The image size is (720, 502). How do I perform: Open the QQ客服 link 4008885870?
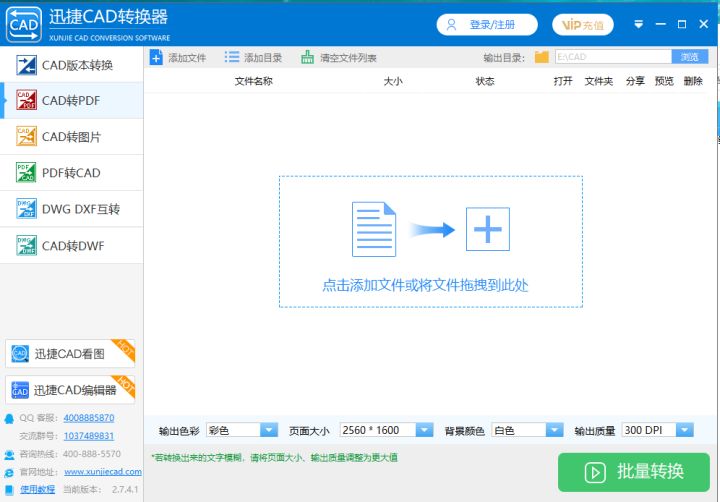coord(89,417)
